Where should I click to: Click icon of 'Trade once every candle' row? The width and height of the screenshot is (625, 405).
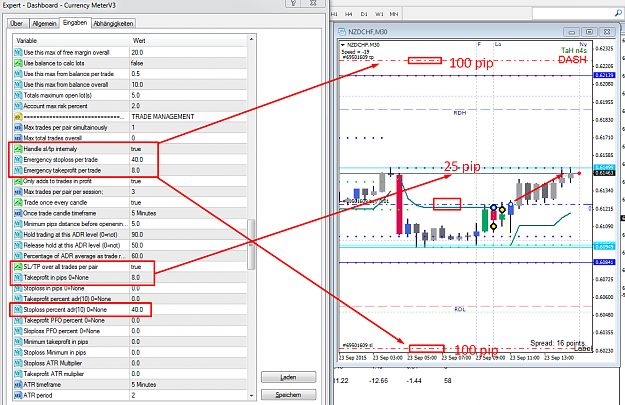point(18,202)
